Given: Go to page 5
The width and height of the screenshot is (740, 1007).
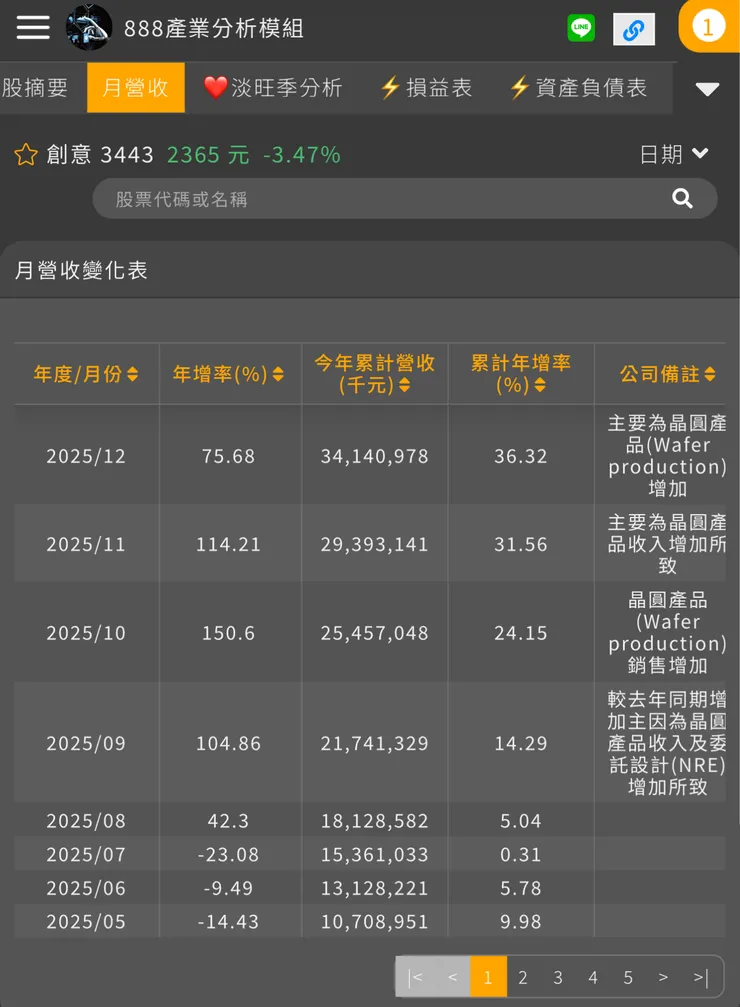Looking at the screenshot, I should (x=628, y=977).
